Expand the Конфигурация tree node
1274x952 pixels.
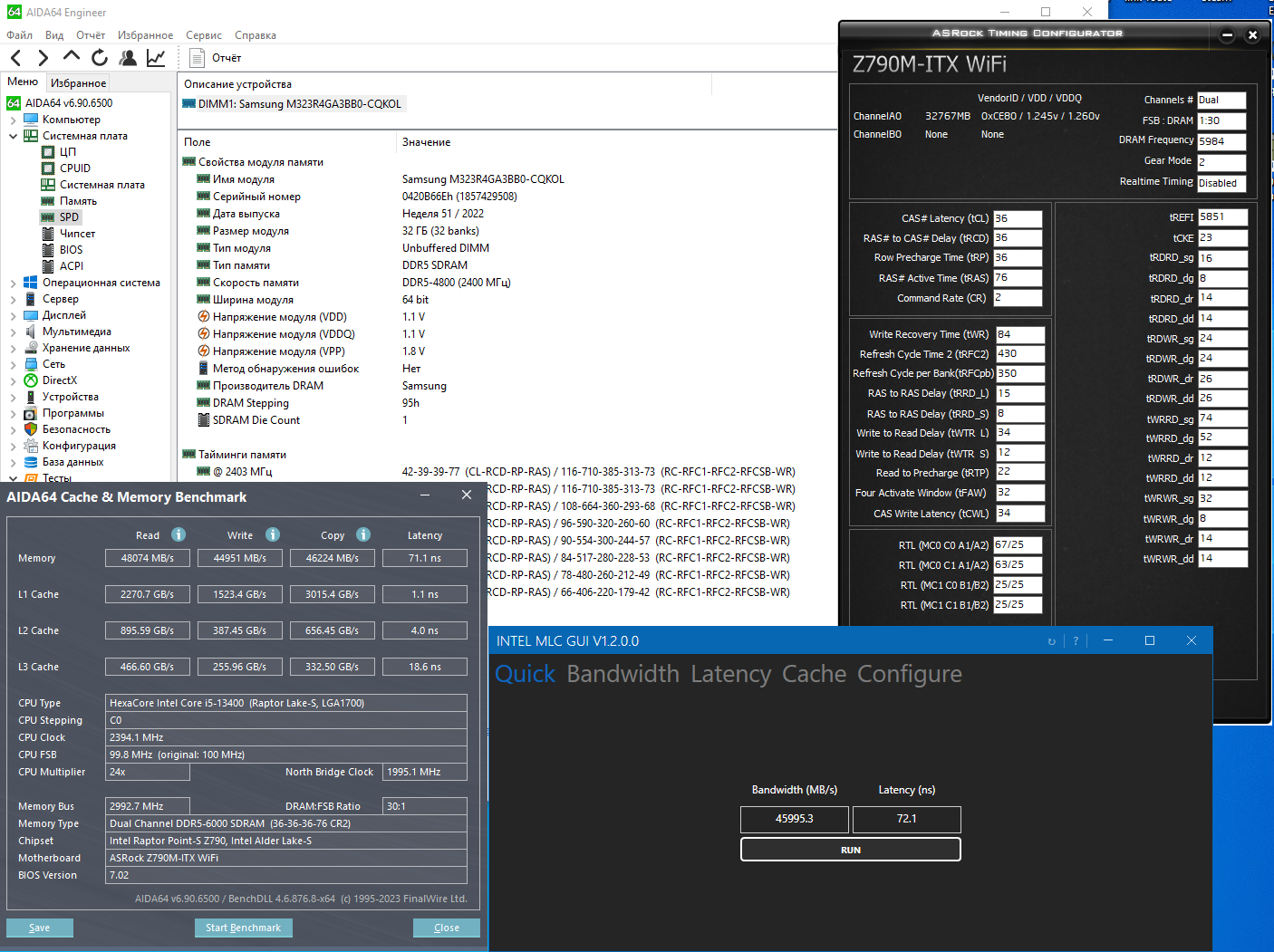pyautogui.click(x=13, y=446)
